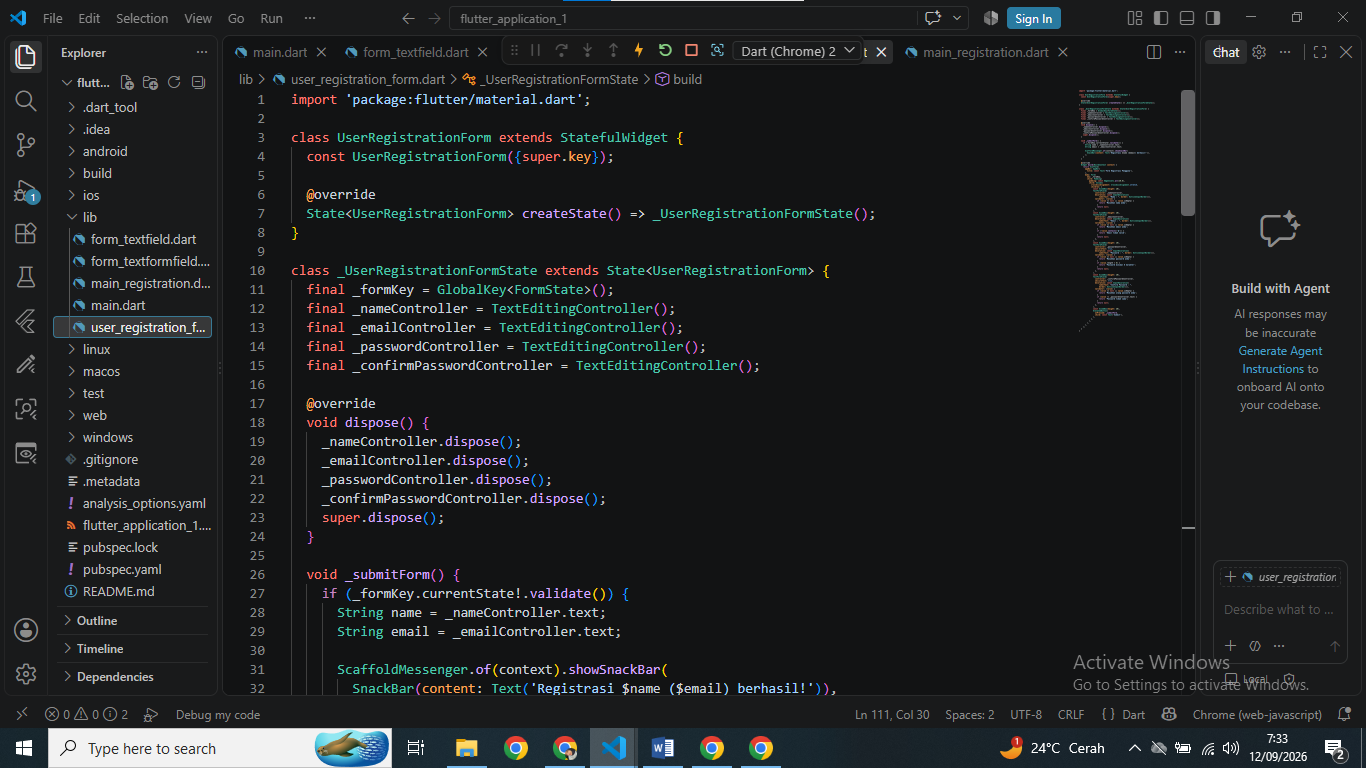The image size is (1366, 768).
Task: Switch to the main_registration.dart tab
Action: point(985,52)
